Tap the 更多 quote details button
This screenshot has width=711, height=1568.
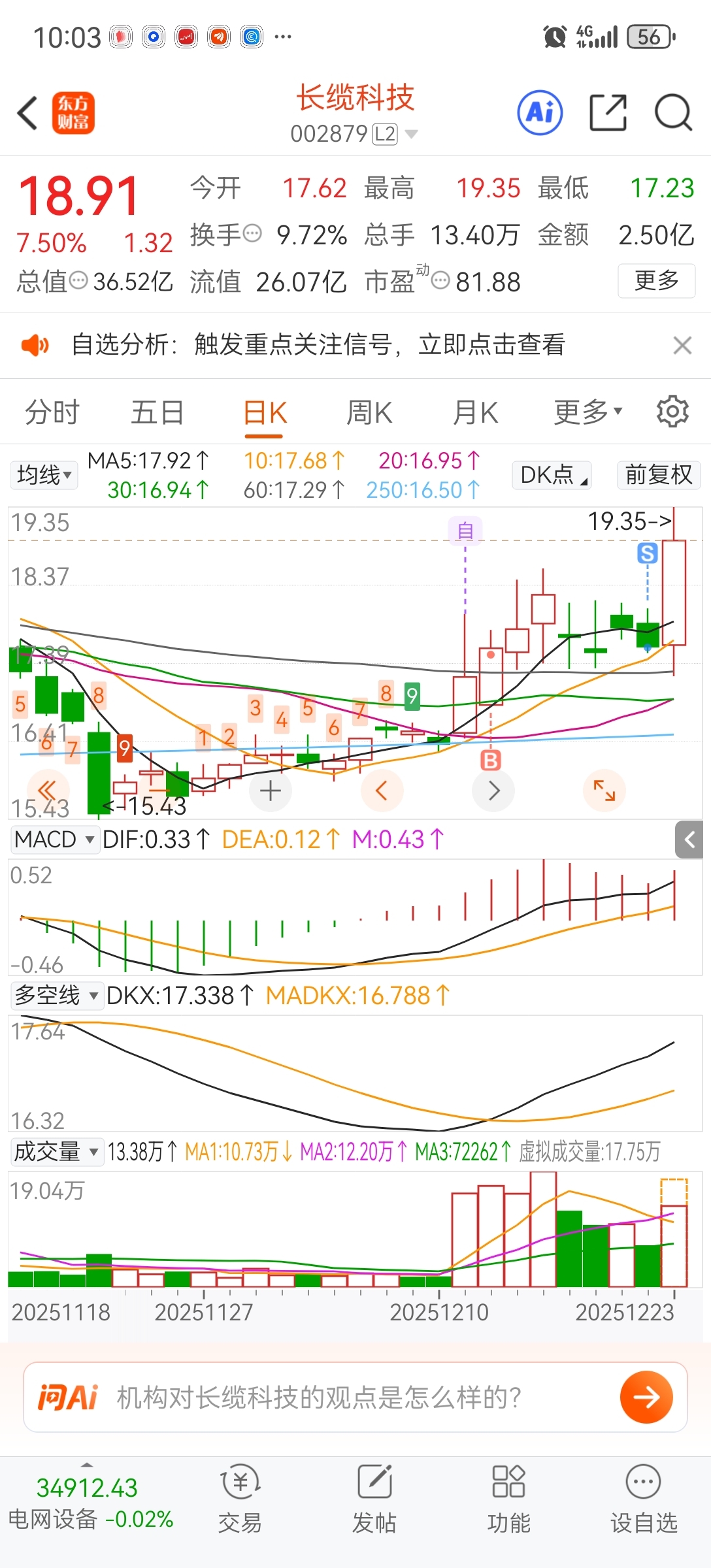(x=656, y=281)
